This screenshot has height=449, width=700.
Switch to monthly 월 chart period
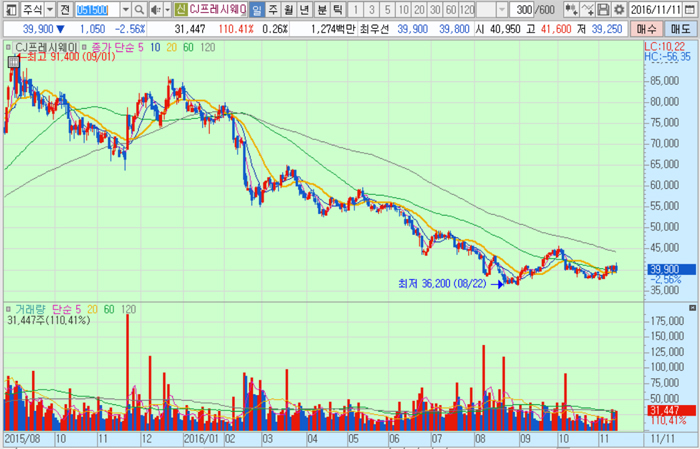coord(290,9)
